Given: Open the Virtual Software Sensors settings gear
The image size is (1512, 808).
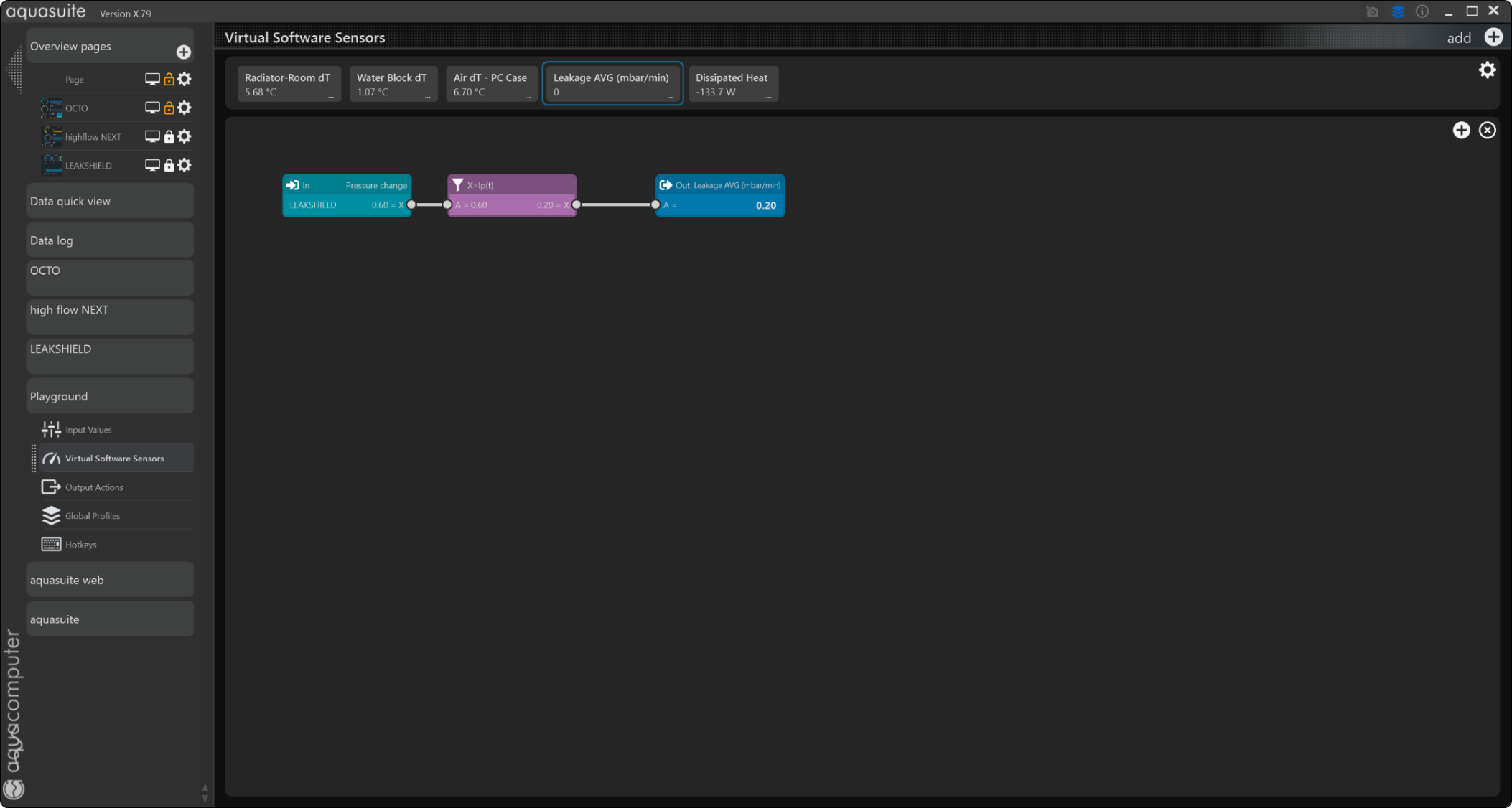Looking at the screenshot, I should [1487, 70].
